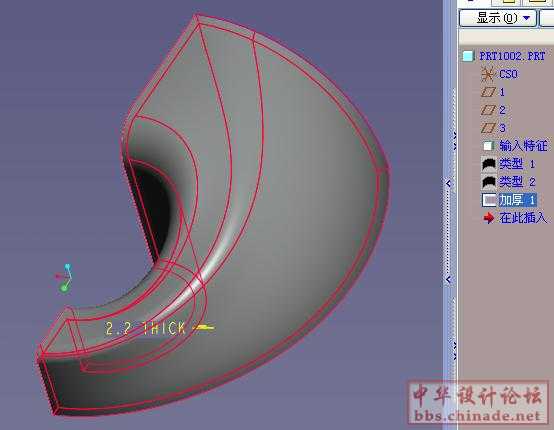Select the 类型 1 style feature icon
The height and width of the screenshot is (430, 554).
(489, 164)
